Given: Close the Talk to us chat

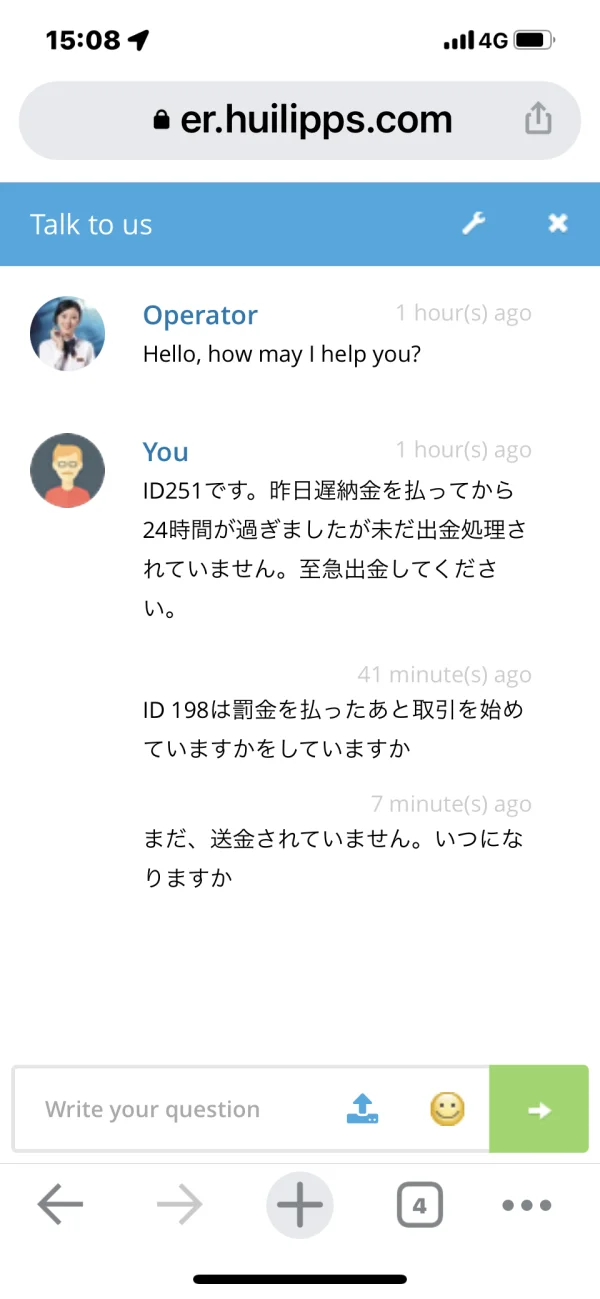Looking at the screenshot, I should [558, 224].
